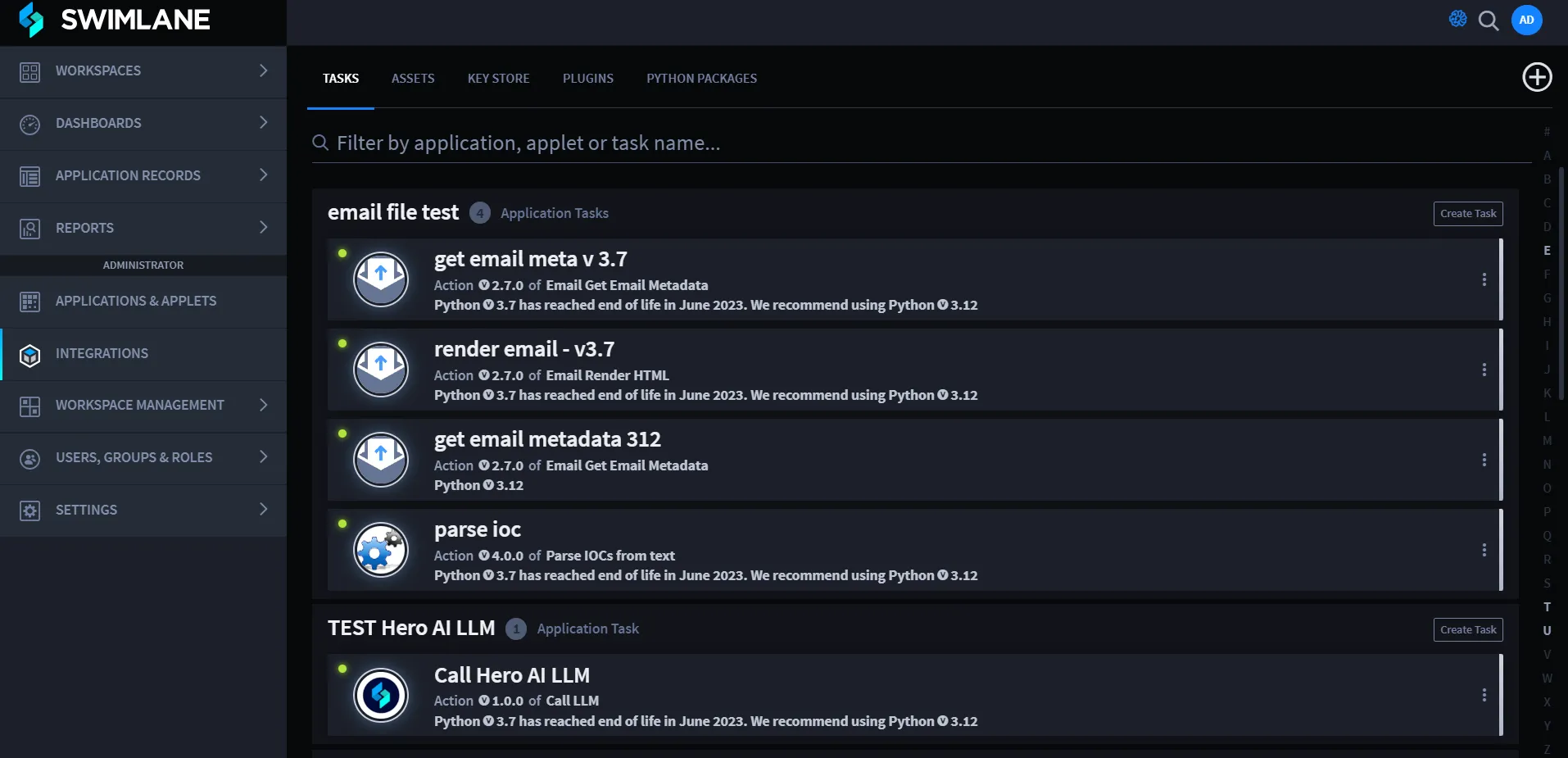Jump to letter E in alphabet index
Image resolution: width=1568 pixels, height=758 pixels.
[1547, 251]
